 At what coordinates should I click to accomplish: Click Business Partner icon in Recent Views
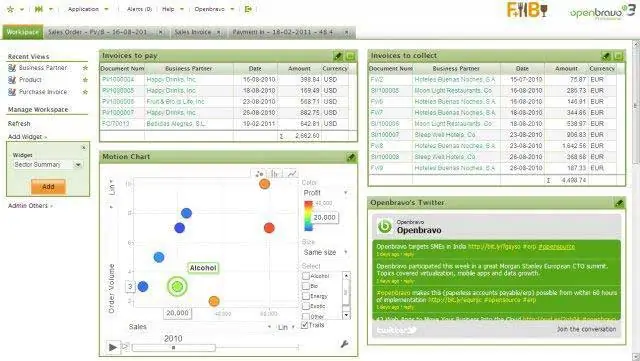pos(12,68)
